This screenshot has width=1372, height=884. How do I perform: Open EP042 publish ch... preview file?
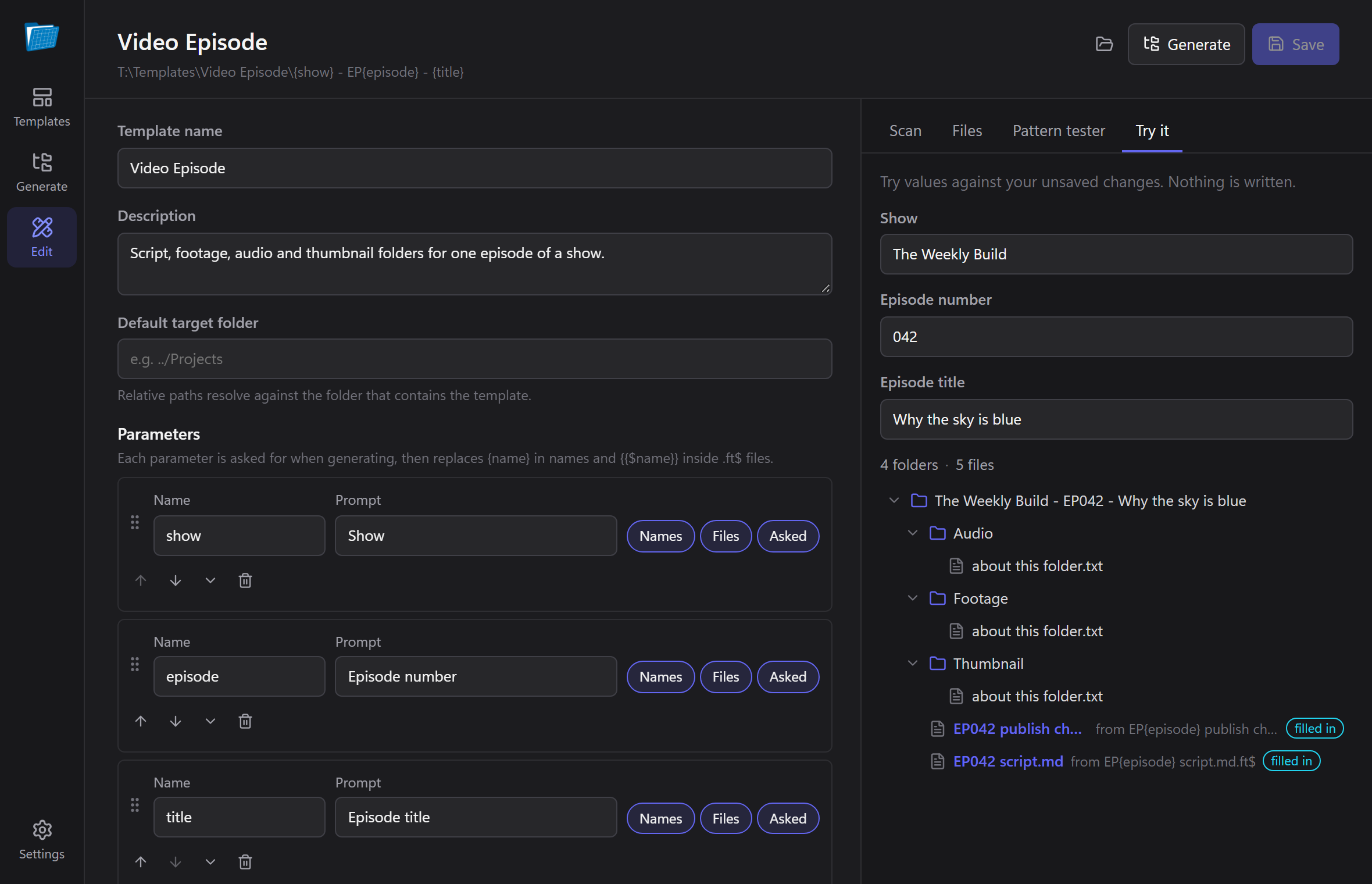click(1017, 729)
